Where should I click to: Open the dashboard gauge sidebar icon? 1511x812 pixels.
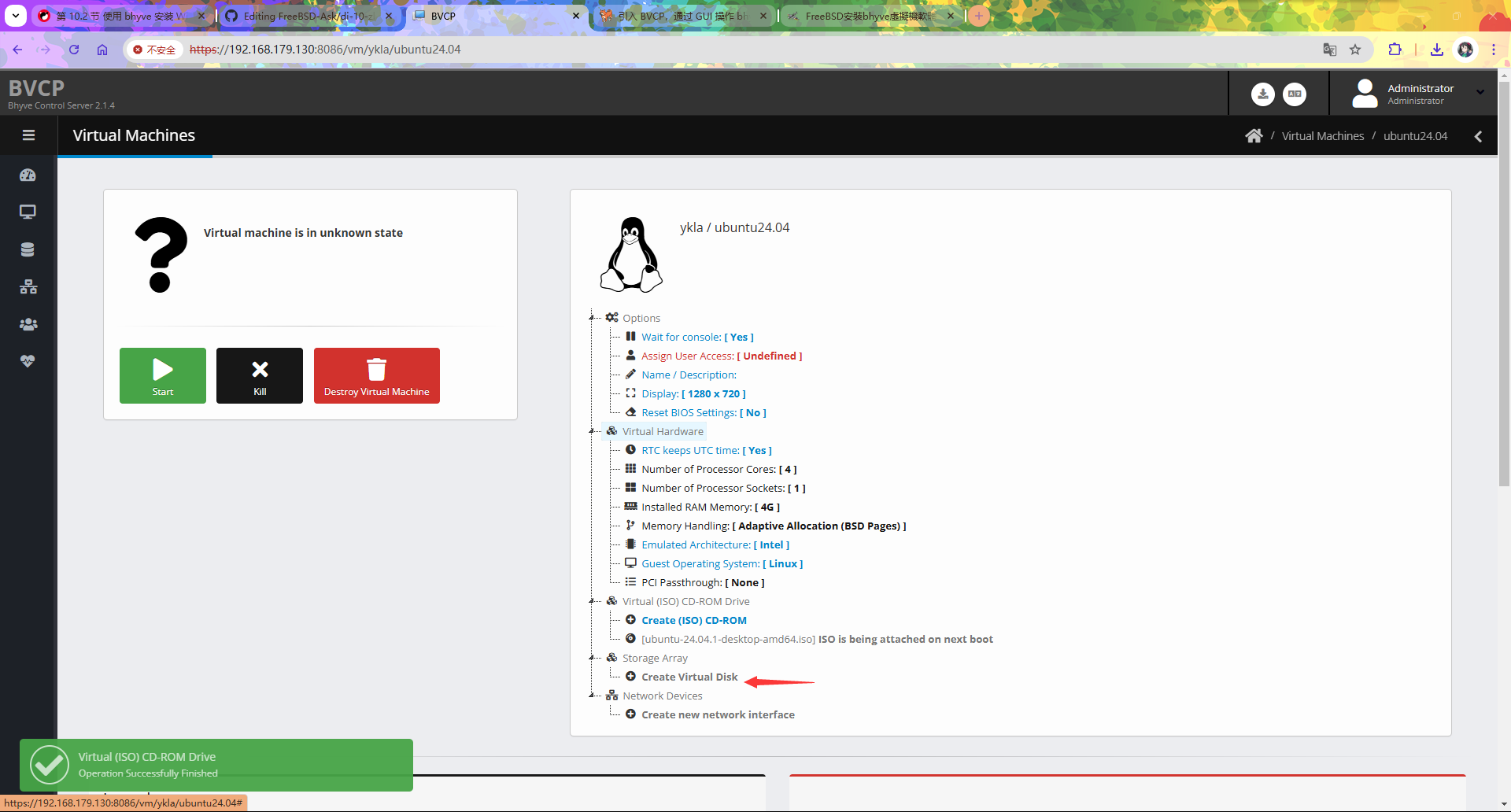coord(28,175)
